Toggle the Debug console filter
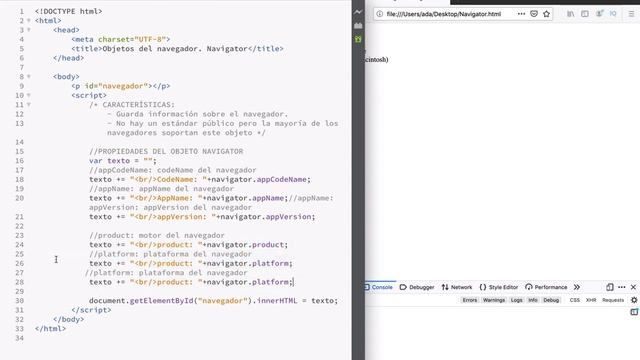640x360 pixels. click(551, 300)
